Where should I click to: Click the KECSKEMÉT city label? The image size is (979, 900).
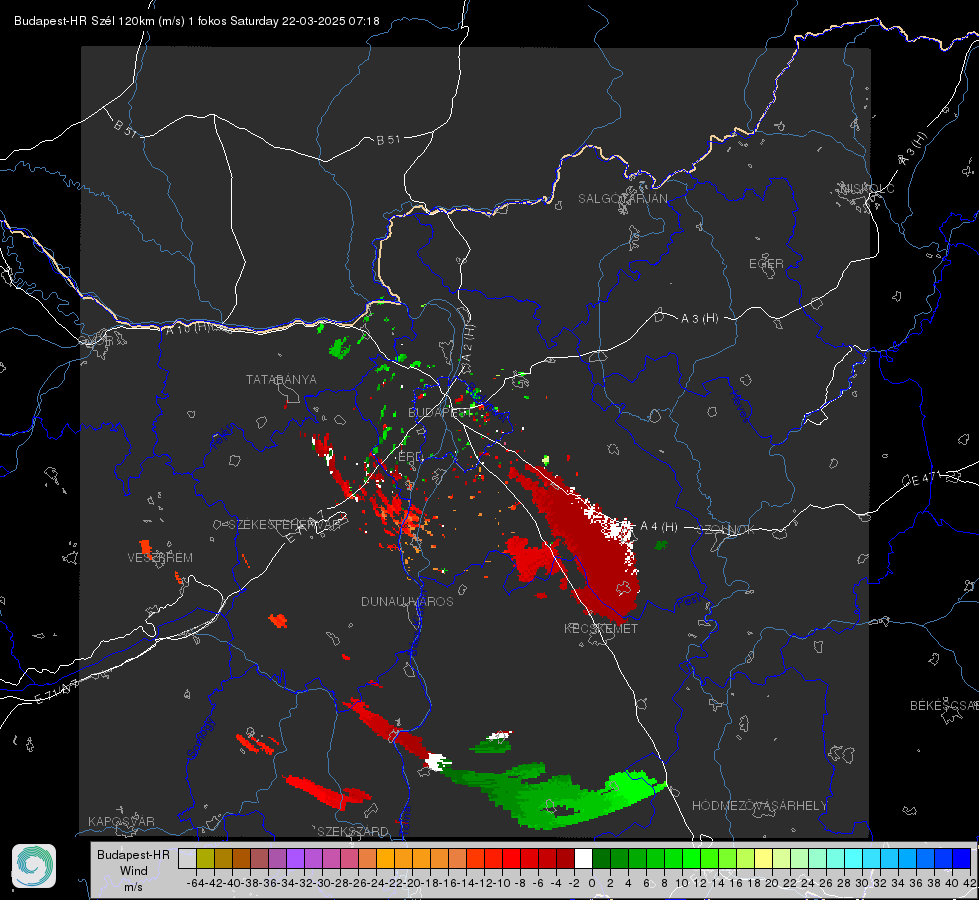[601, 628]
